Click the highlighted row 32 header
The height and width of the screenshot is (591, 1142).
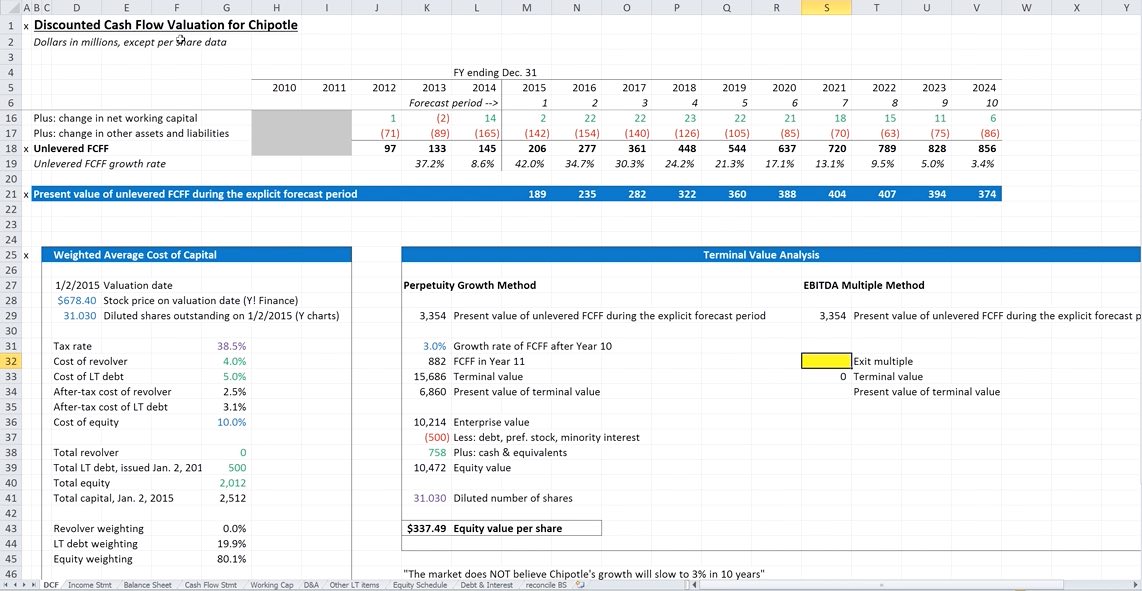click(x=11, y=361)
